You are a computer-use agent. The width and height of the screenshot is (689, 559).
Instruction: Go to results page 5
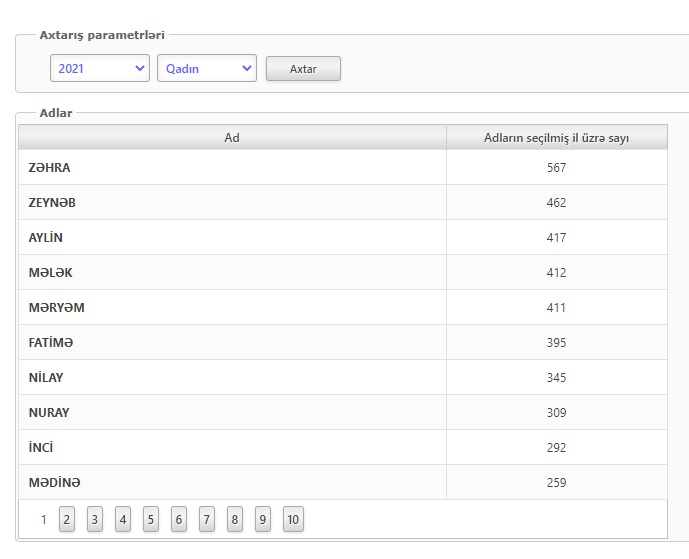point(151,519)
